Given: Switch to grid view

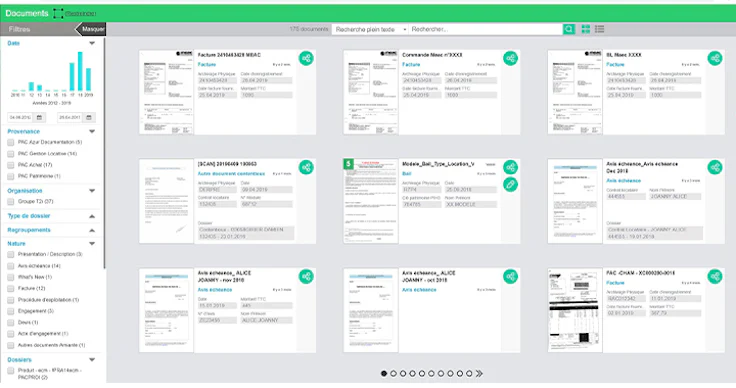Looking at the screenshot, I should pos(586,29).
